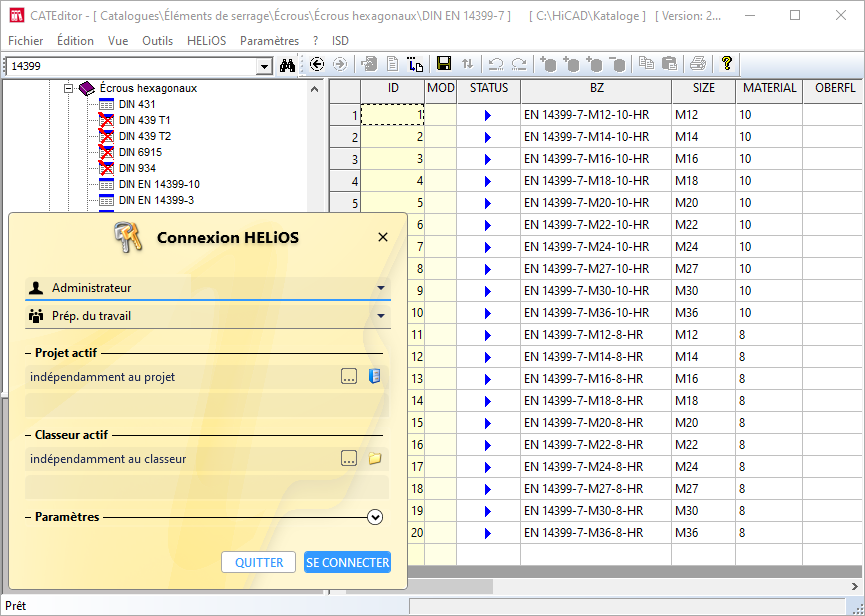Image resolution: width=865 pixels, height=616 pixels.
Task: Go back with the left arrow icon
Action: [x=317, y=65]
